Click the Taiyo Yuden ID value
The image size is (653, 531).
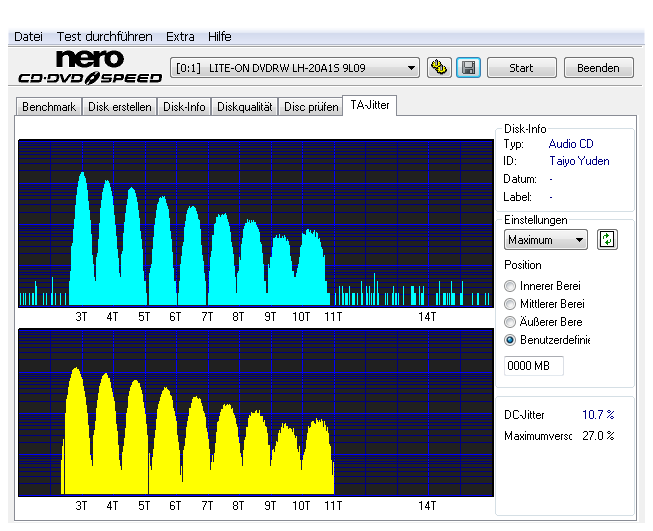[579, 161]
